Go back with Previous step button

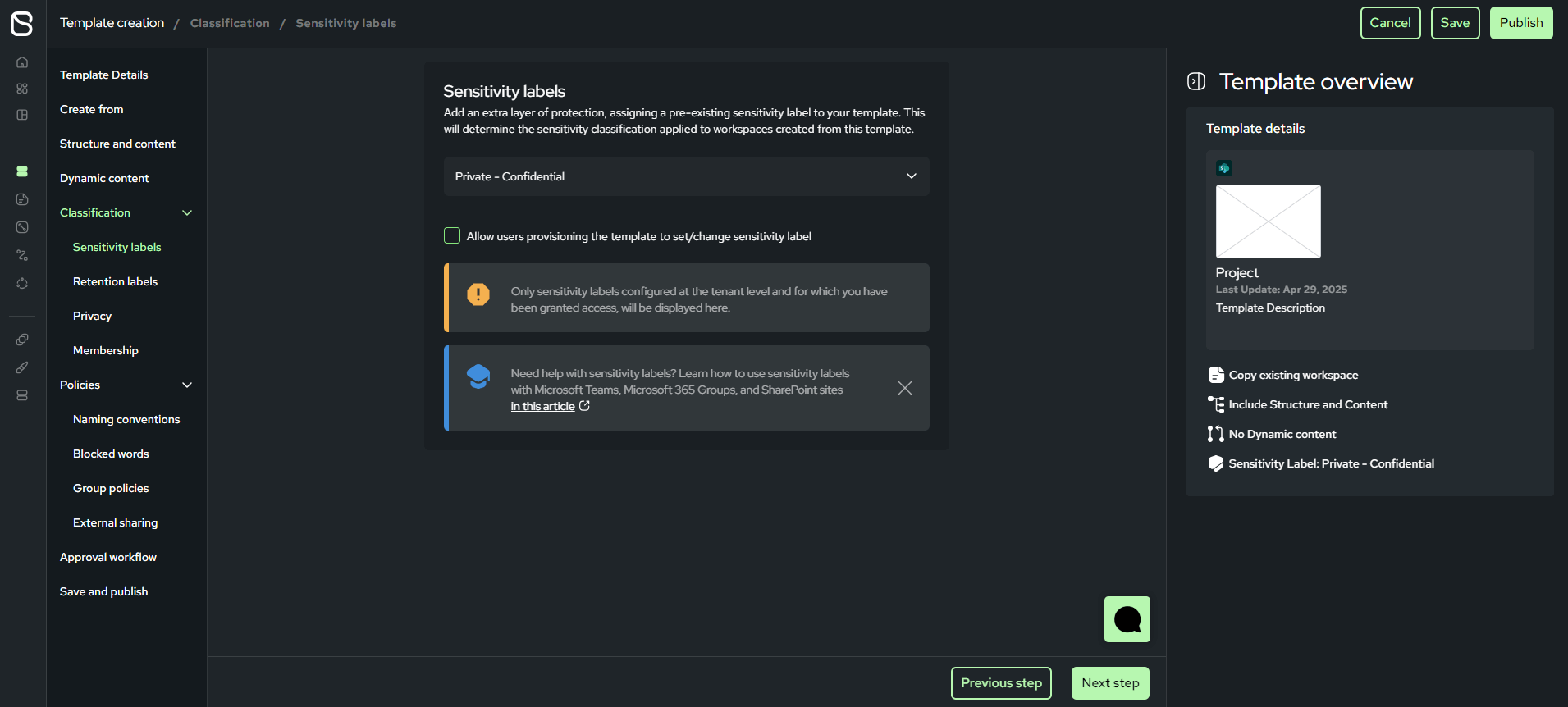click(x=1001, y=683)
